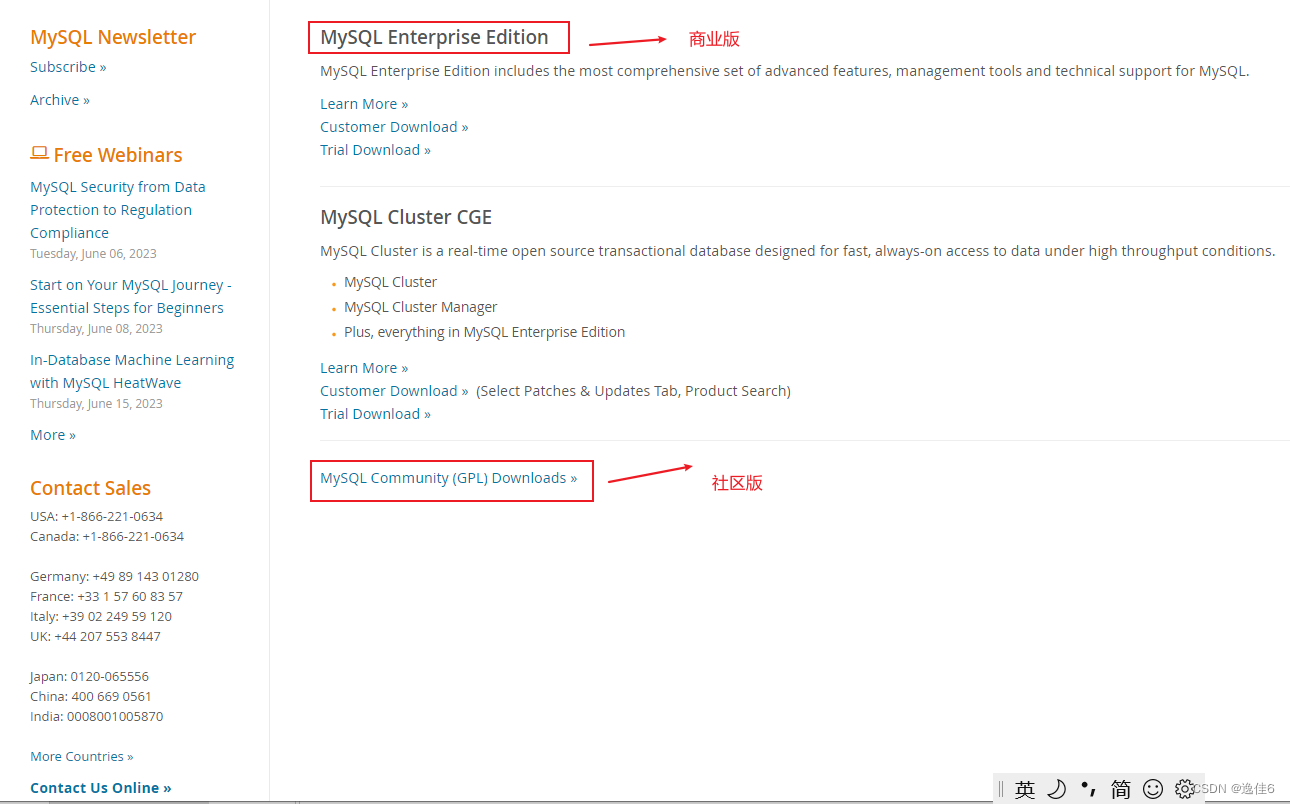1290x804 pixels.
Task: Click the Free Webinars heading text
Action: (118, 155)
